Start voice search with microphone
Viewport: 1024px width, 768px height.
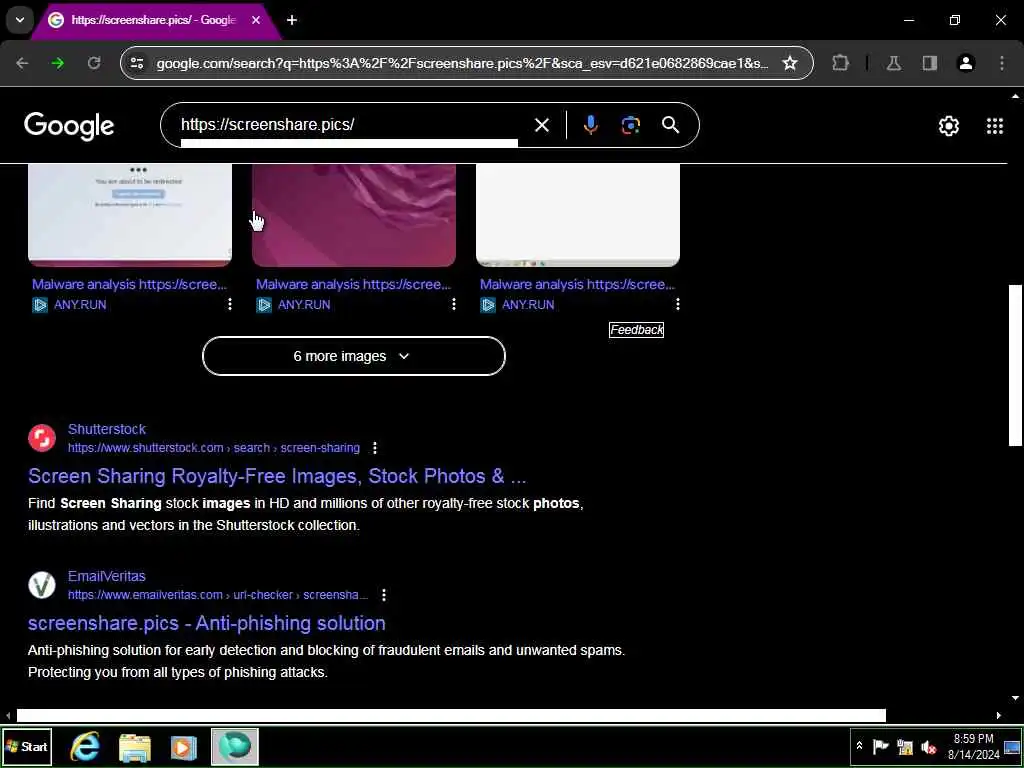[590, 125]
